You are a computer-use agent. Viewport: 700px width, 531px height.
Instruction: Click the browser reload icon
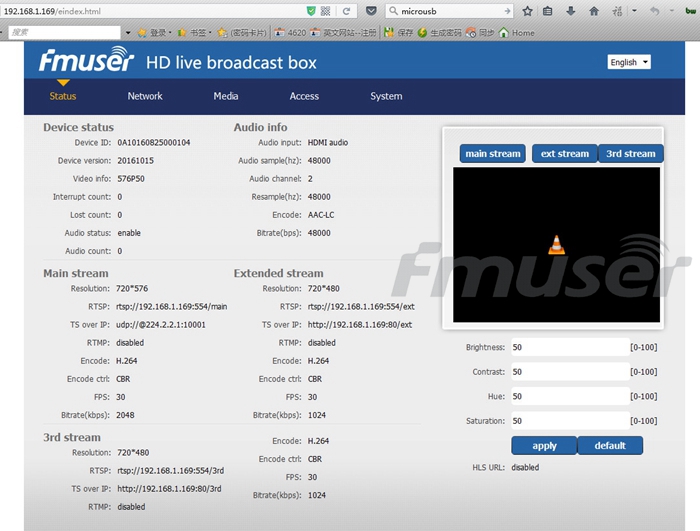point(346,11)
